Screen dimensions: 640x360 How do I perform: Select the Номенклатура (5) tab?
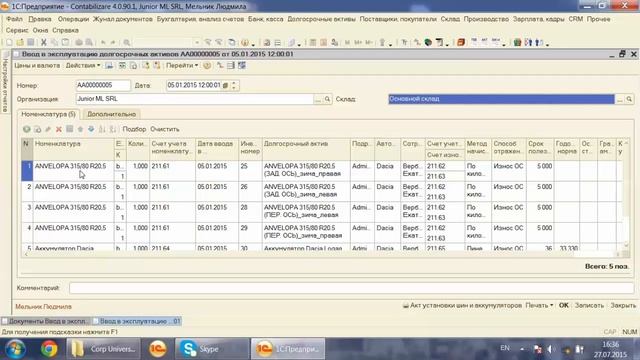pyautogui.click(x=48, y=114)
